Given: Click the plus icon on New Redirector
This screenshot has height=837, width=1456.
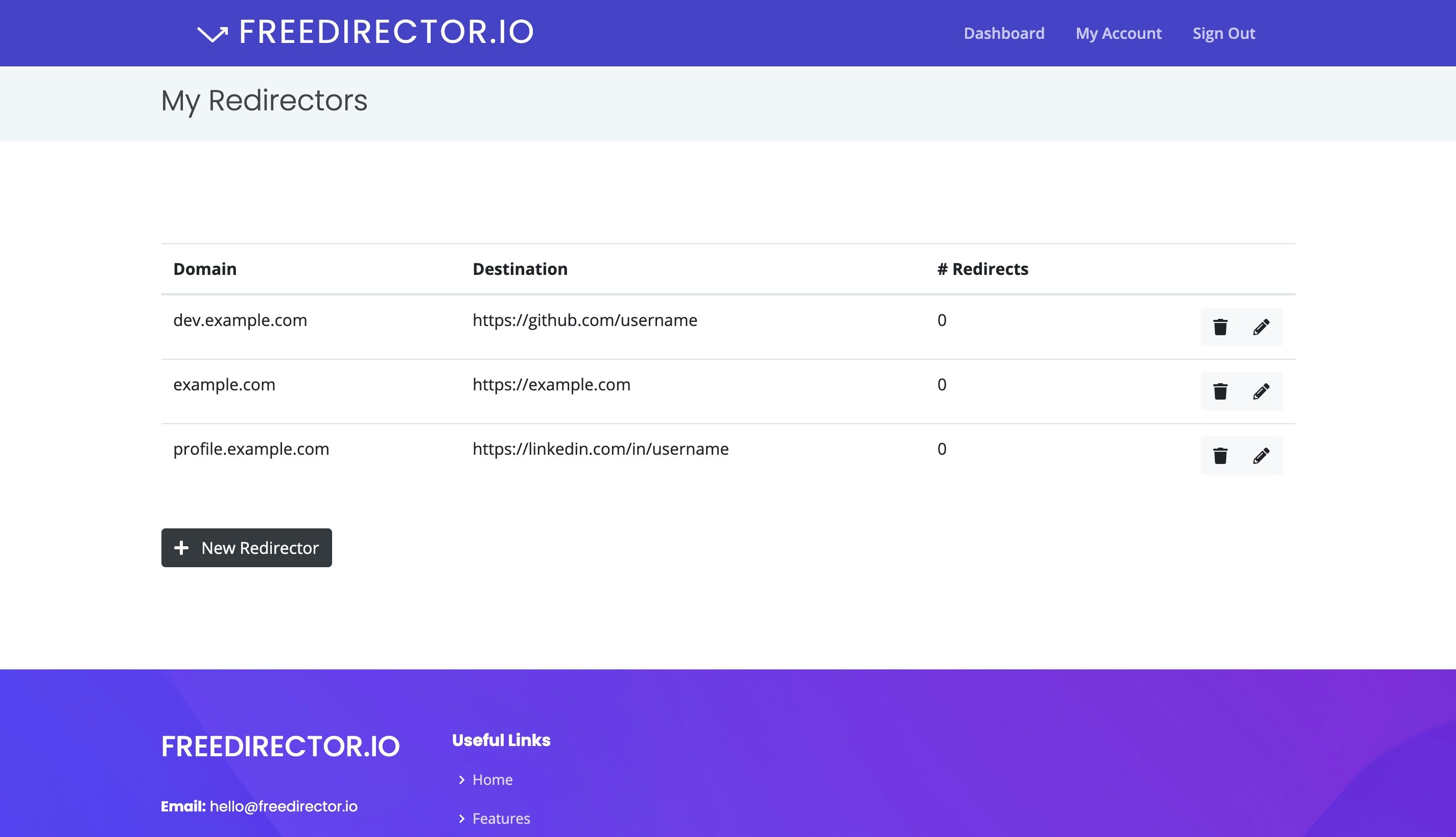Looking at the screenshot, I should coord(182,547).
